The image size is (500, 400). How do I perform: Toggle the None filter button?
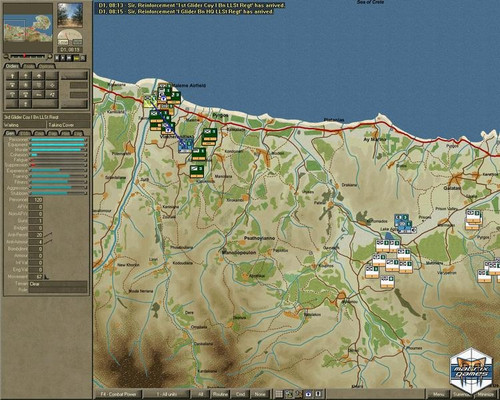pos(260,394)
